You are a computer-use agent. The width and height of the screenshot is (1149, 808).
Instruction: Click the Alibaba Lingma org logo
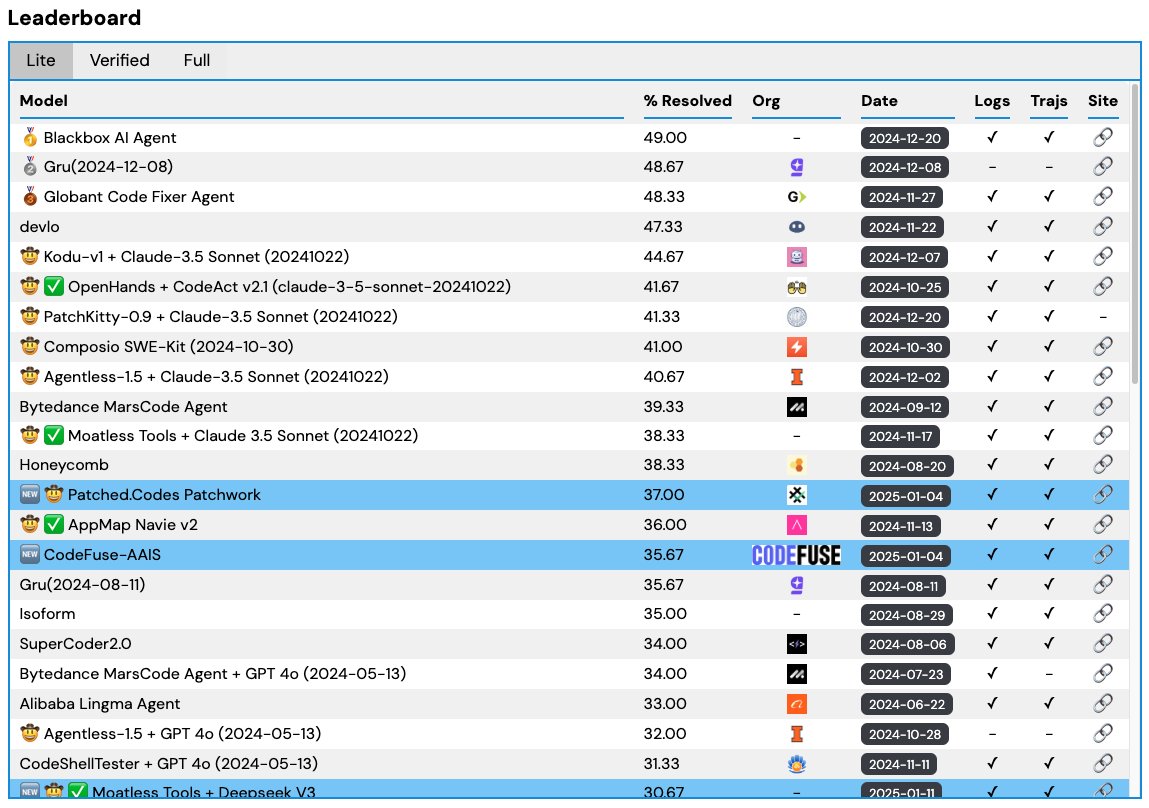pyautogui.click(x=797, y=704)
